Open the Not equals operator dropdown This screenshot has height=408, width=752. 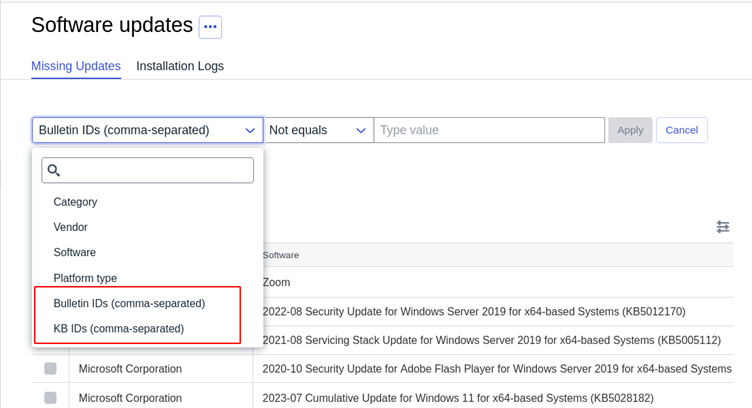tap(318, 130)
